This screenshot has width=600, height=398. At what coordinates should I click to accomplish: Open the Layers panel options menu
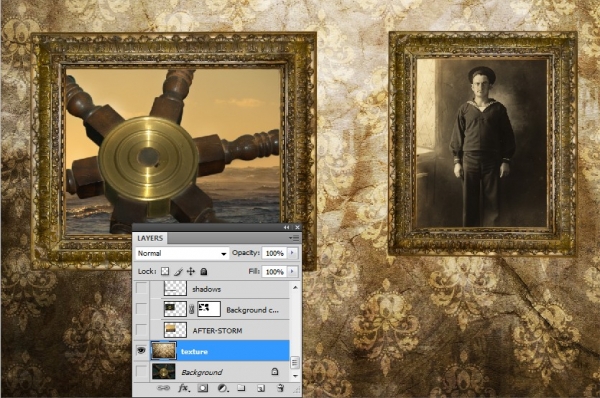pyautogui.click(x=294, y=238)
